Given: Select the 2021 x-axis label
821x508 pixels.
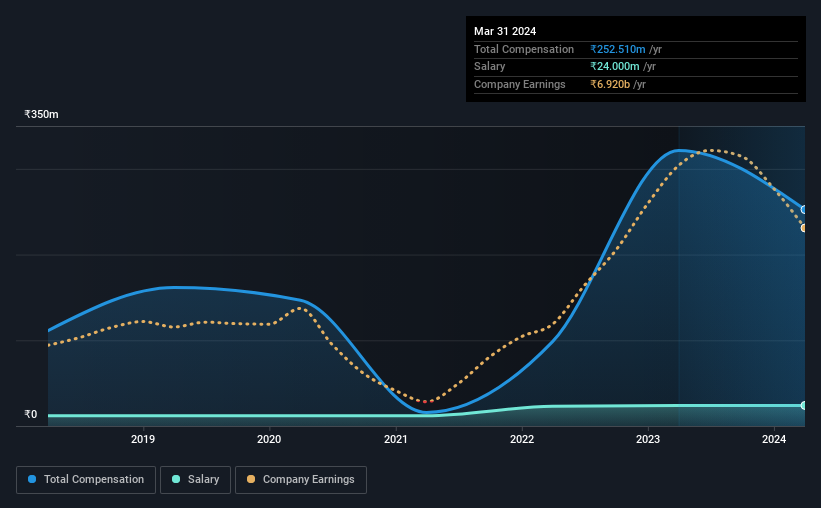Looking at the screenshot, I should [x=395, y=439].
